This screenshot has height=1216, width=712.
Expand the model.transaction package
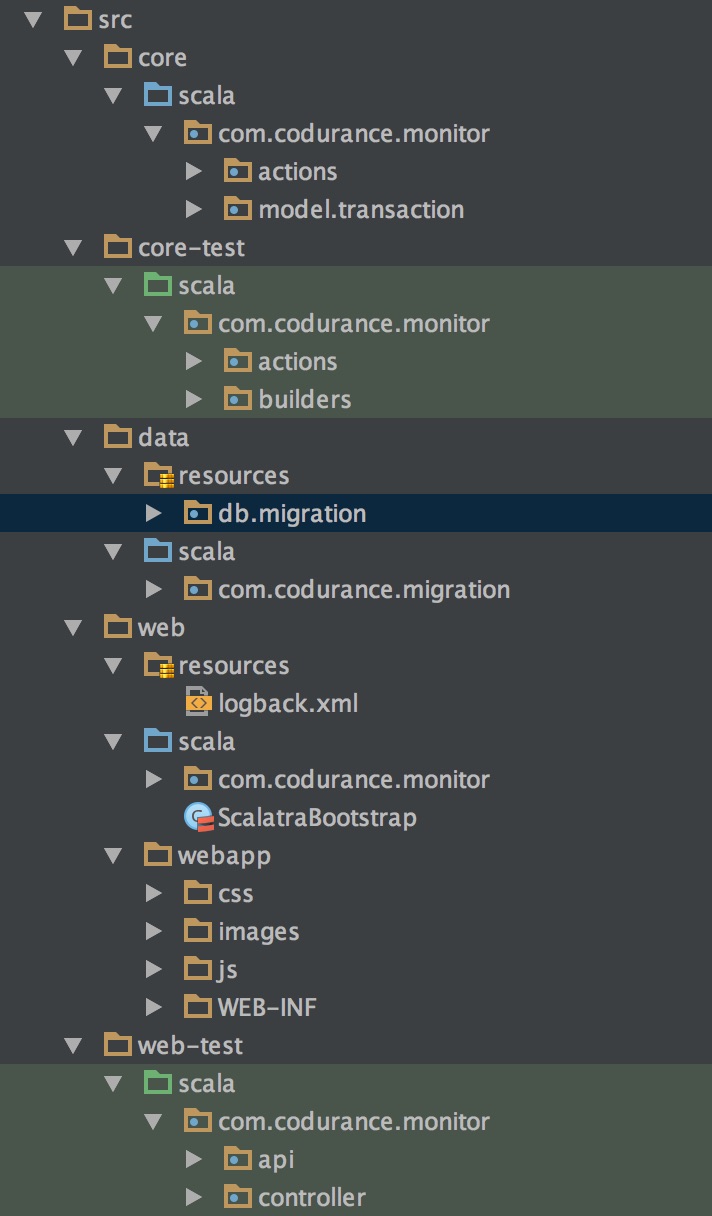tap(193, 209)
